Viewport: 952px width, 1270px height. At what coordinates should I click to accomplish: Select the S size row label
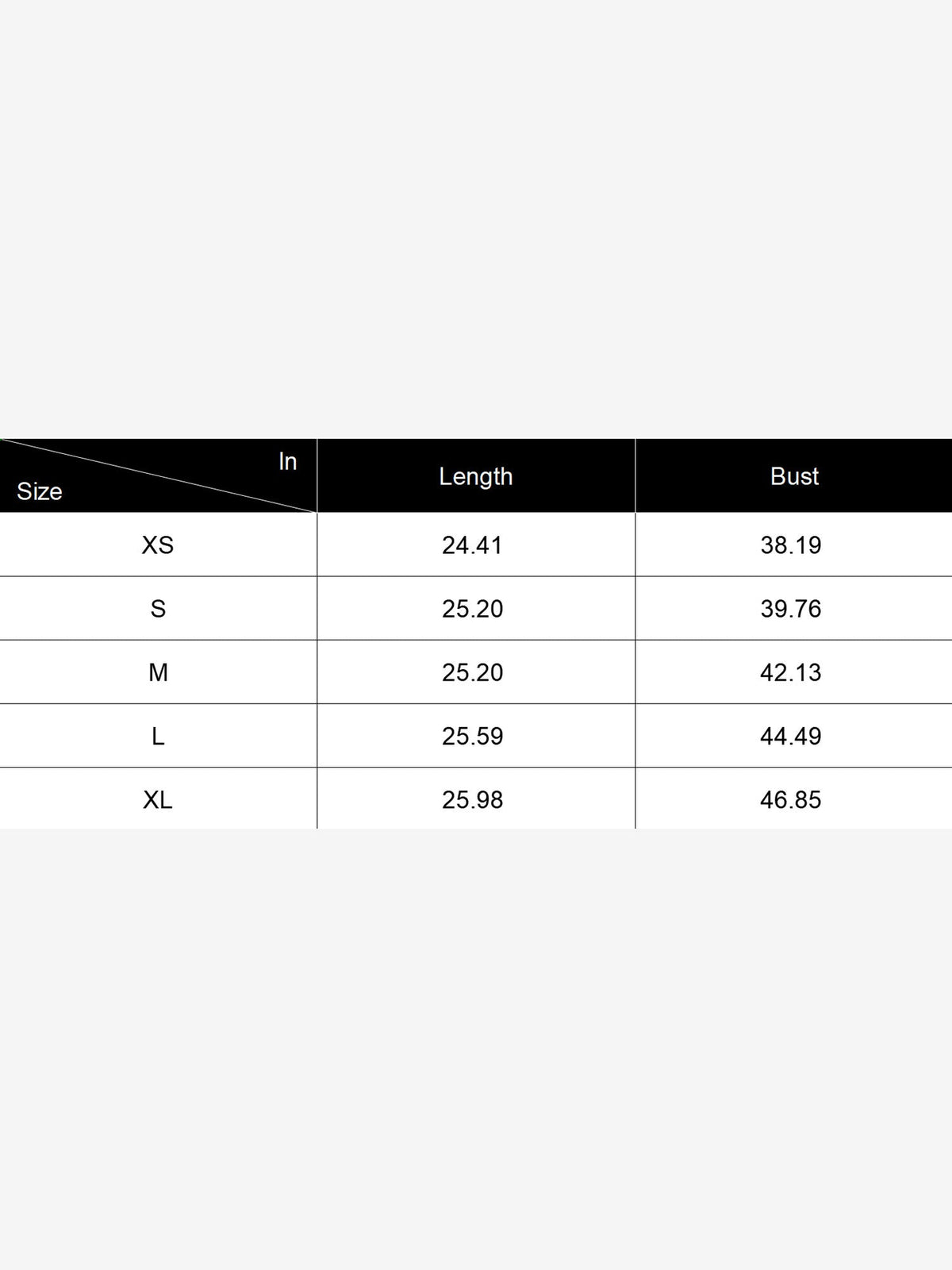point(158,609)
